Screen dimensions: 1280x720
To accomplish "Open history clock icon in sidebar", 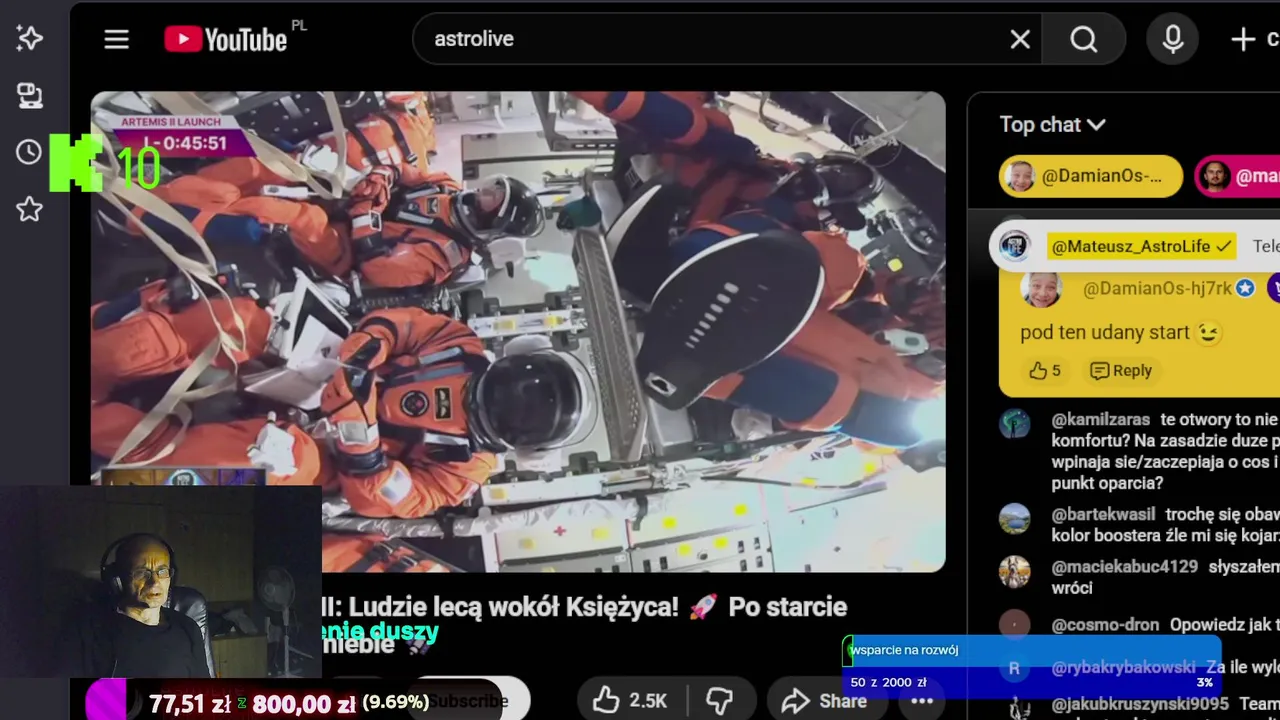I will (x=29, y=152).
